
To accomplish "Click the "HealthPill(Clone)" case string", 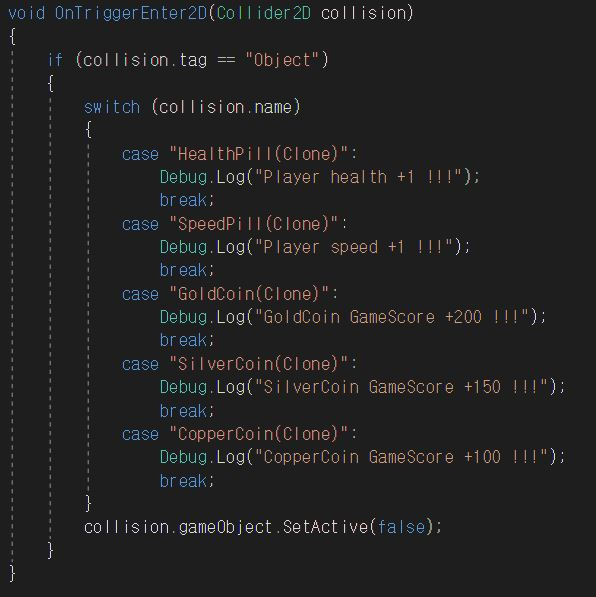I will pos(259,154).
